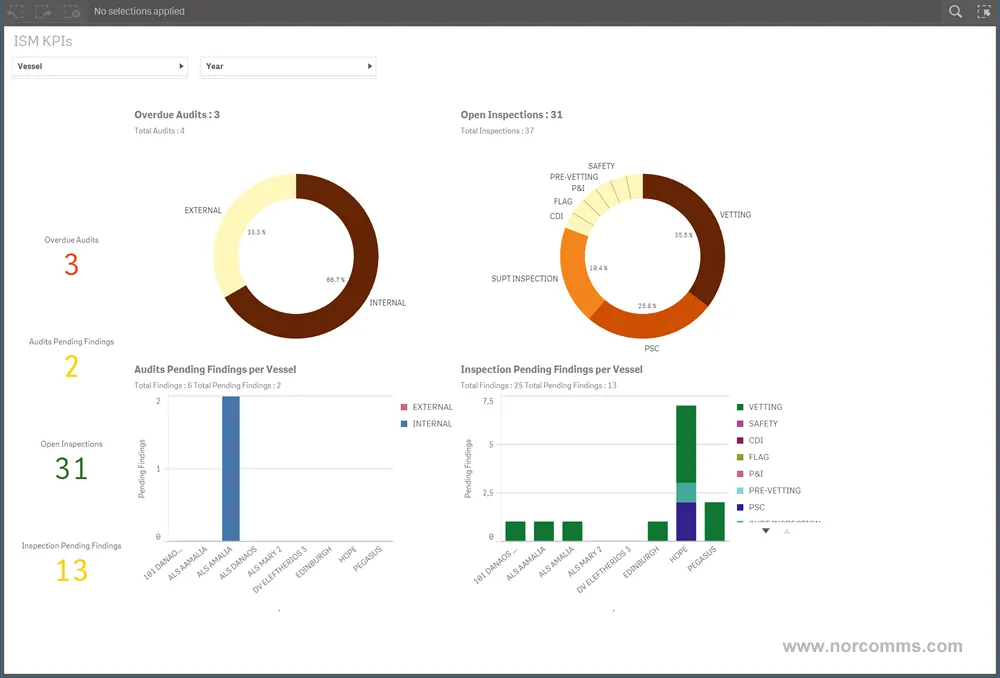1000x678 pixels.
Task: Toggle the SAFETY legend entry
Action: pyautogui.click(x=762, y=423)
